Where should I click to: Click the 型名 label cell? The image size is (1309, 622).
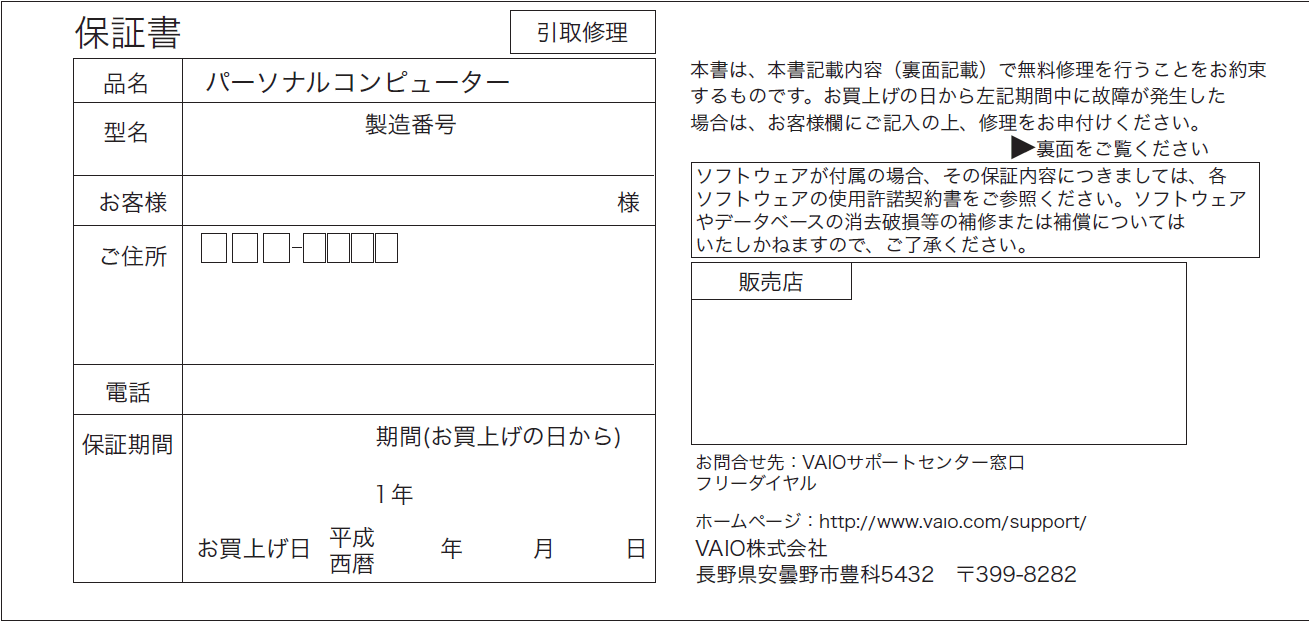click(128, 139)
